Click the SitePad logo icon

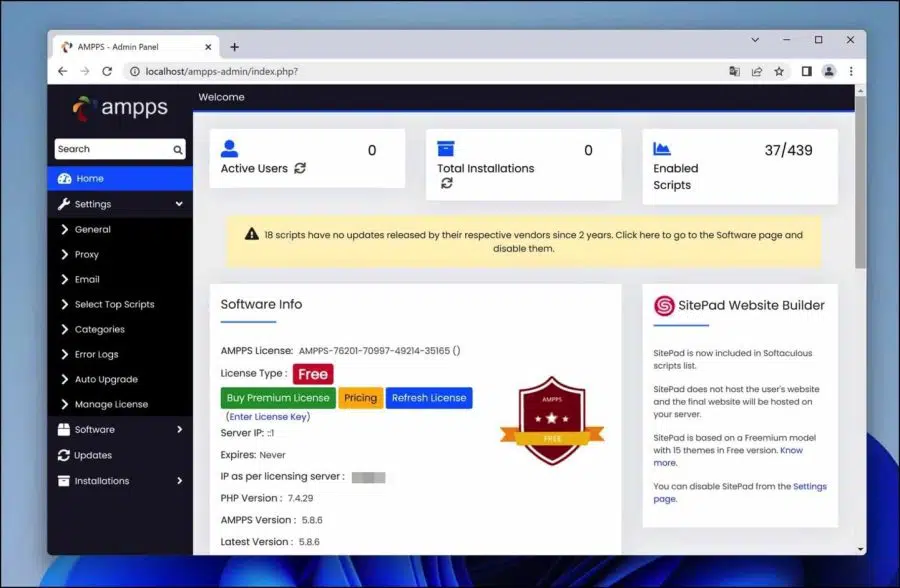coord(664,305)
